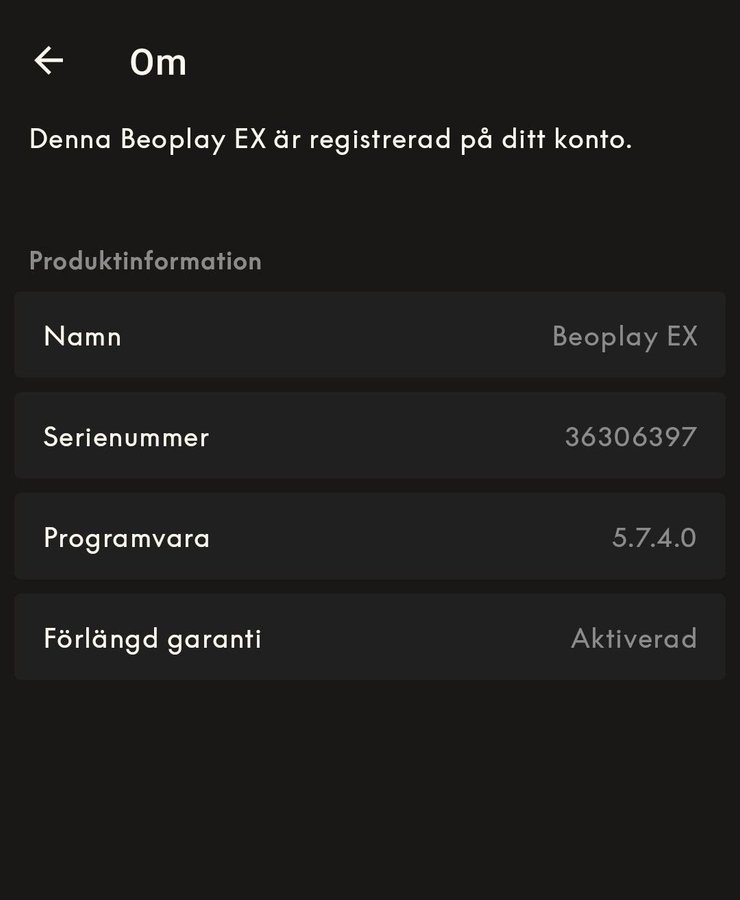The height and width of the screenshot is (900, 740).
Task: Click the Beoplay EX value in Namn row
Action: 624,336
